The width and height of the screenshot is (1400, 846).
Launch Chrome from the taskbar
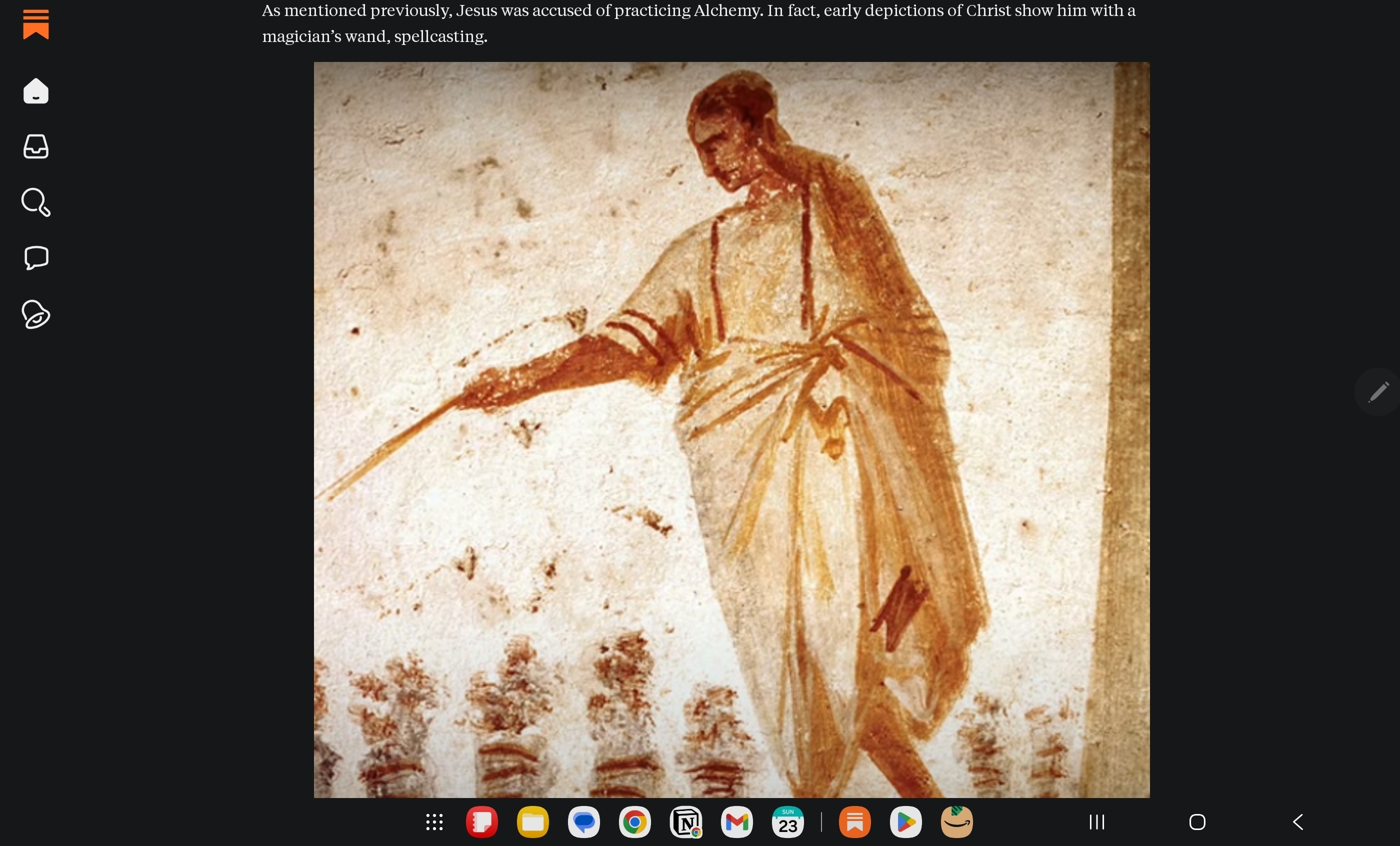(x=634, y=822)
